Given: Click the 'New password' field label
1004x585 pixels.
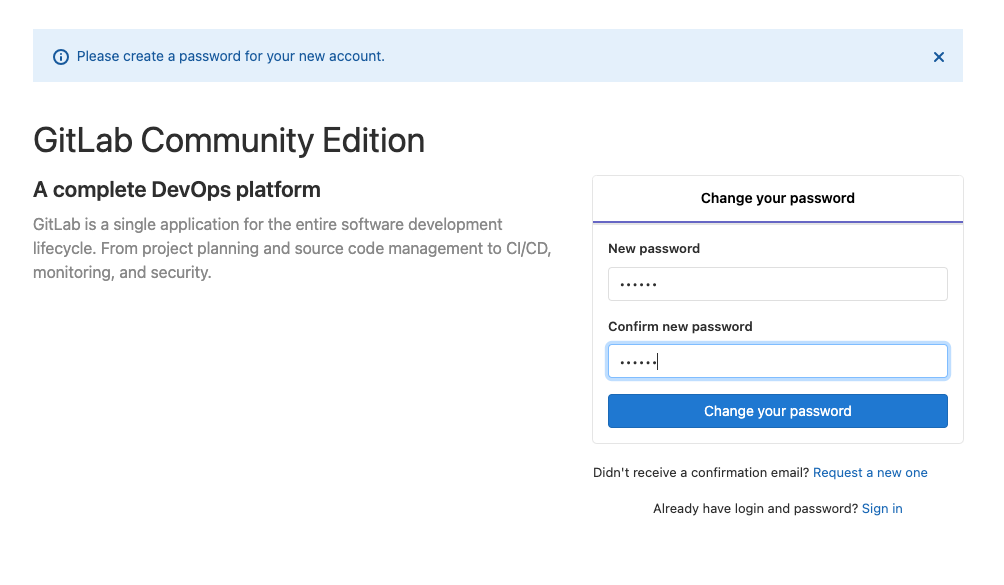Looking at the screenshot, I should 654,248.
